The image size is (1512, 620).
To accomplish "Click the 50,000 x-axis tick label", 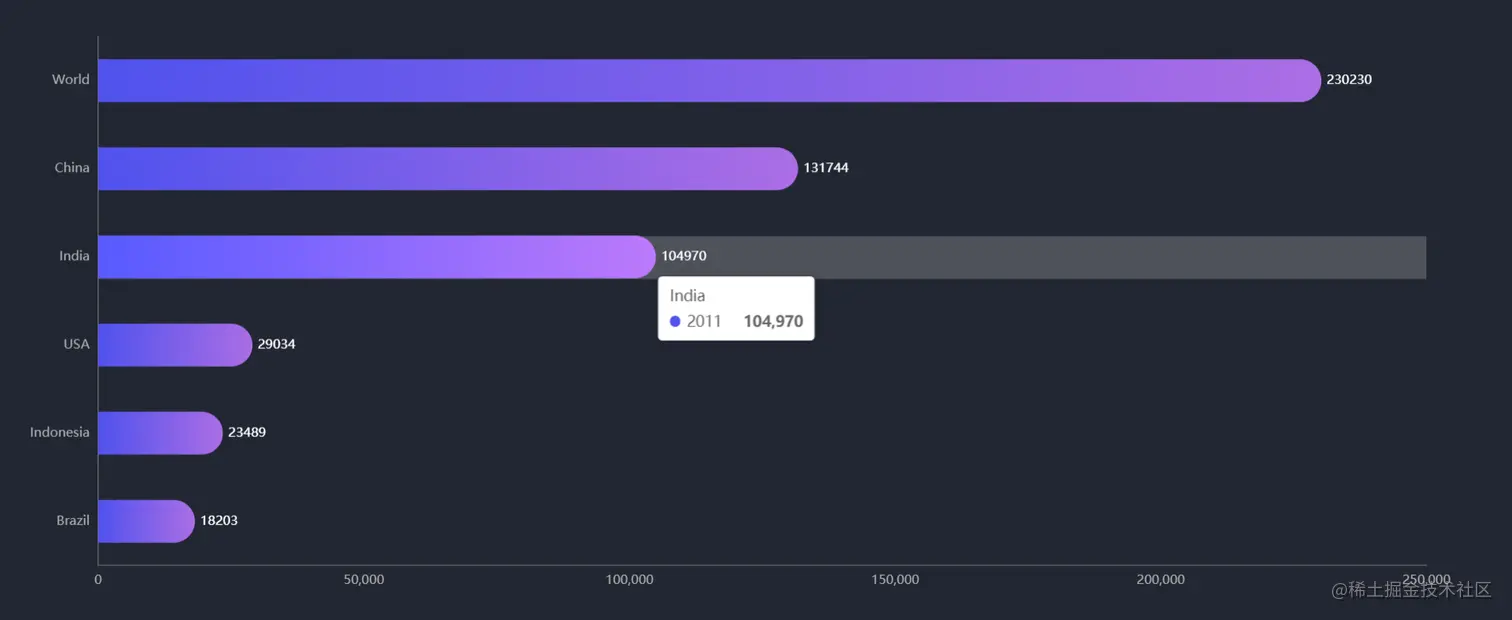I will (364, 580).
